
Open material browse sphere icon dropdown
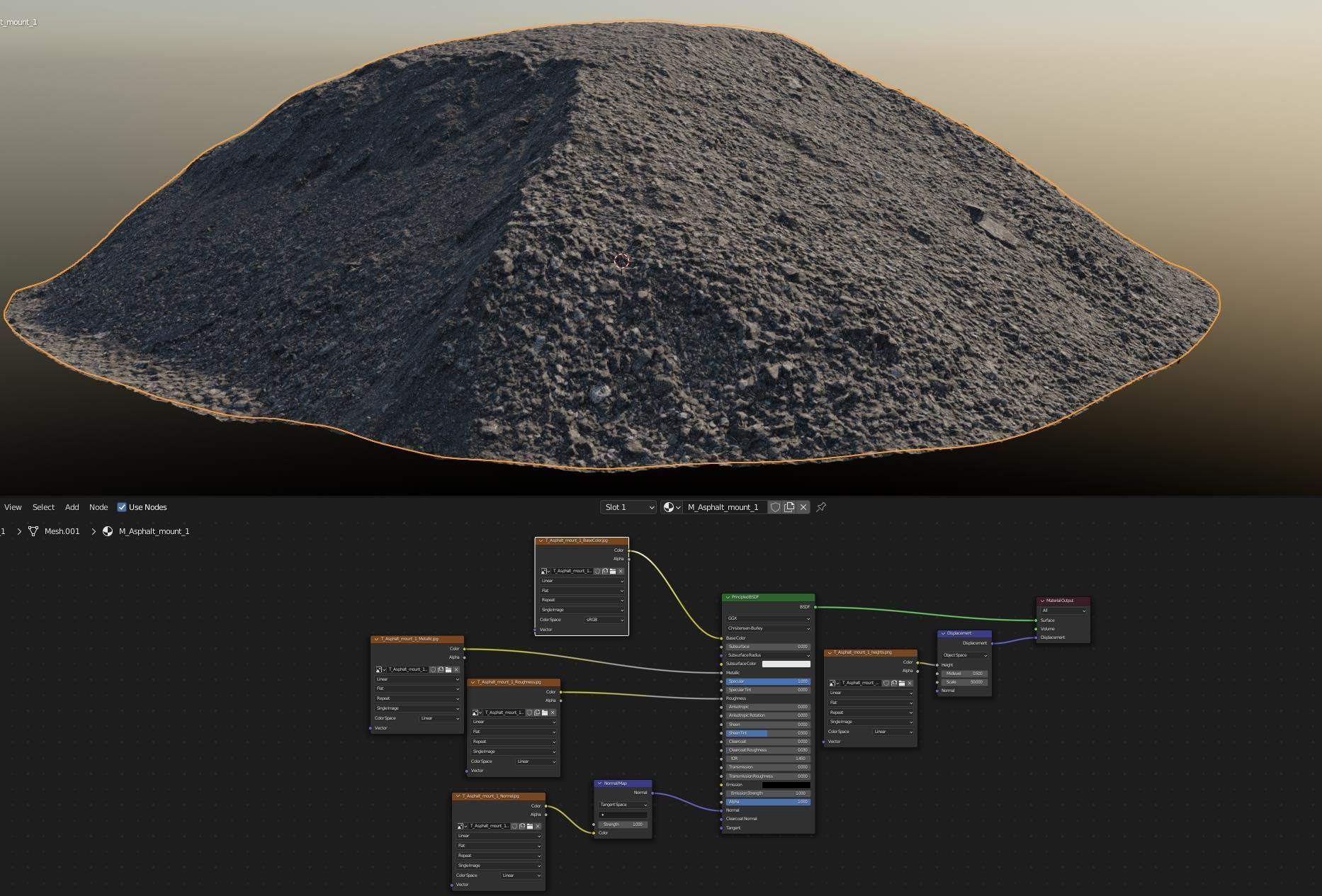[672, 507]
